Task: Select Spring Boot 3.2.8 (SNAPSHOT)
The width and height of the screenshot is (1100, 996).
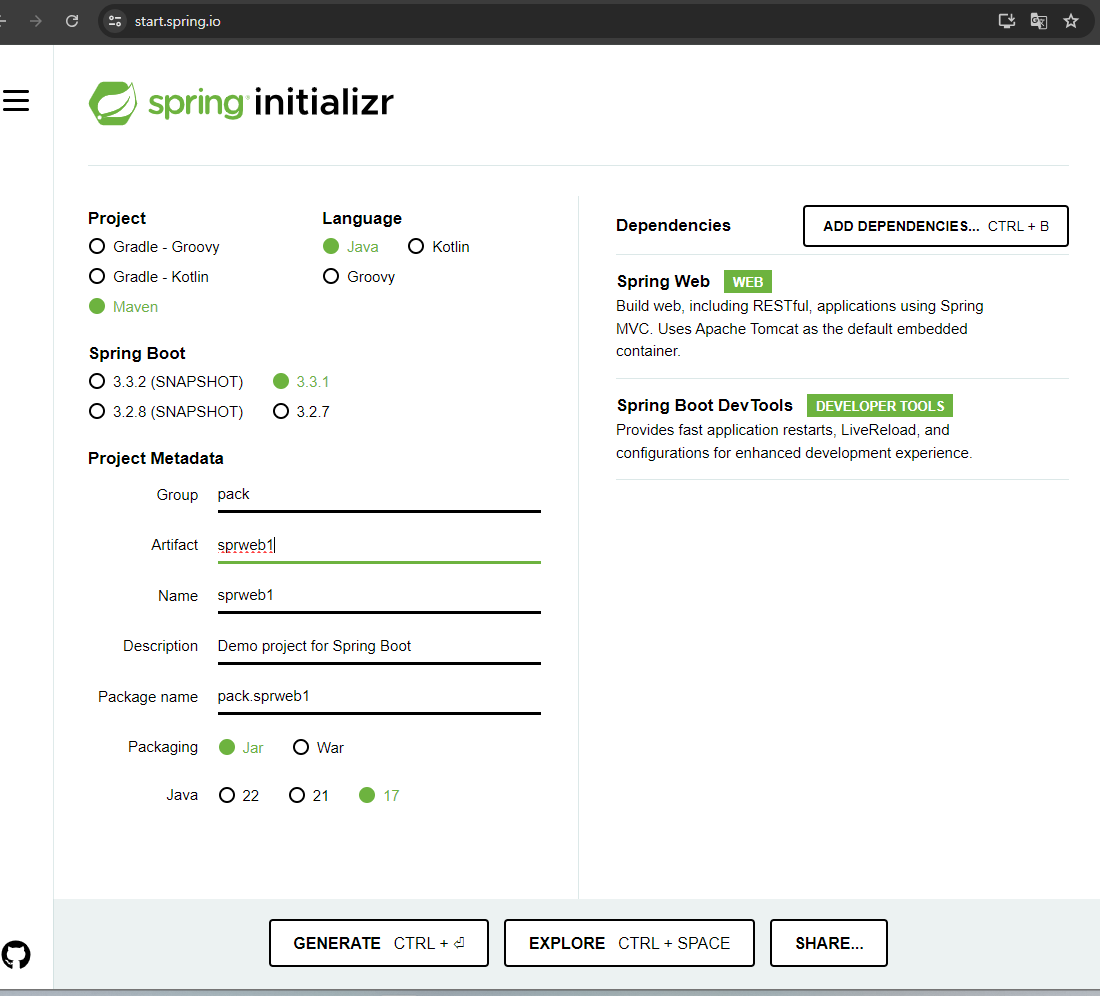Action: click(x=166, y=412)
